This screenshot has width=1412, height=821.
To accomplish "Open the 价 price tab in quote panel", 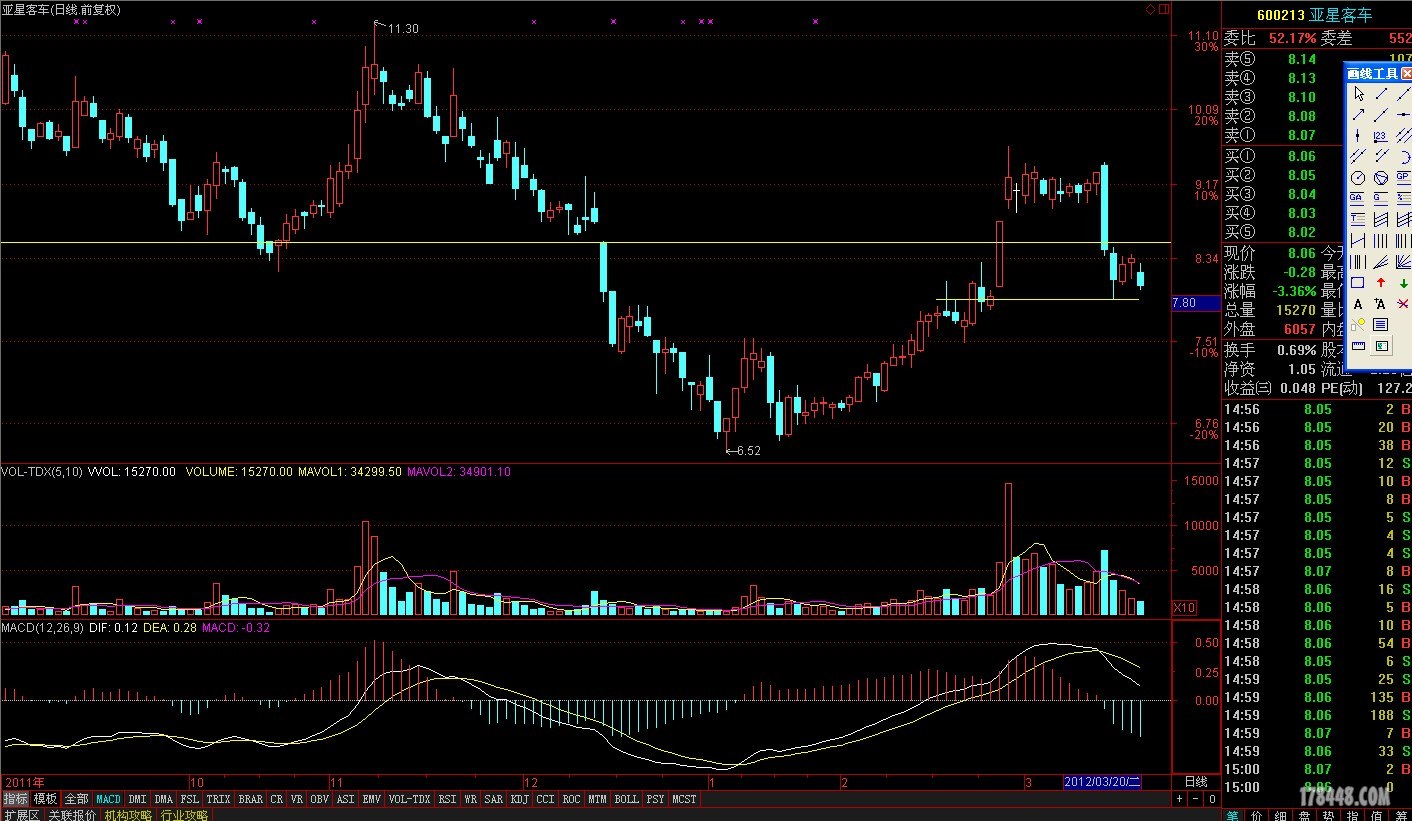I will pyautogui.click(x=1257, y=815).
